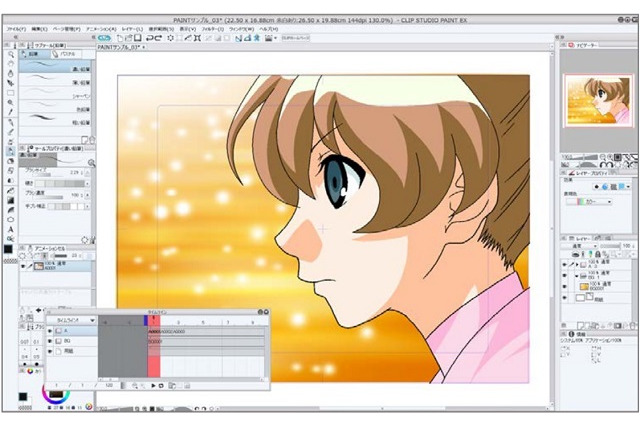640x426 pixels.
Task: Click the Save icon in command bar
Action: click(138, 38)
